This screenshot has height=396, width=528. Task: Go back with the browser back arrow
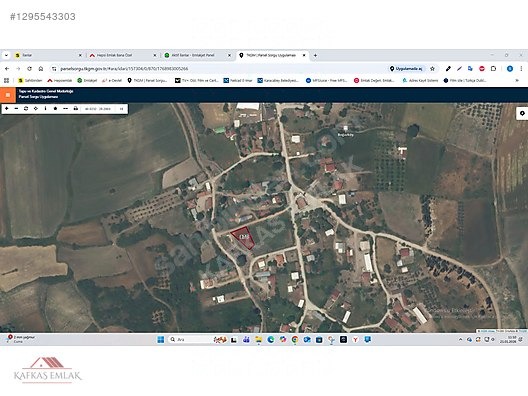(x=7, y=69)
